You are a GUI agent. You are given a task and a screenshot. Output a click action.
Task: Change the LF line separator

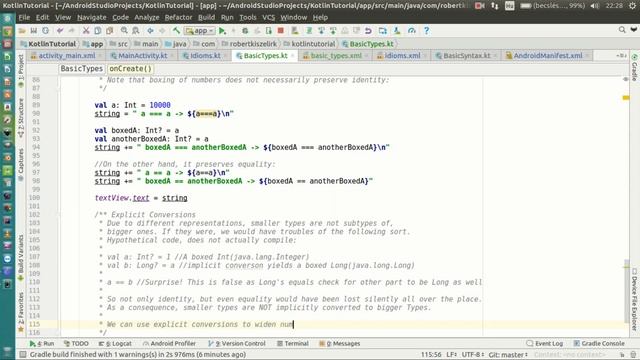[x=452, y=355]
